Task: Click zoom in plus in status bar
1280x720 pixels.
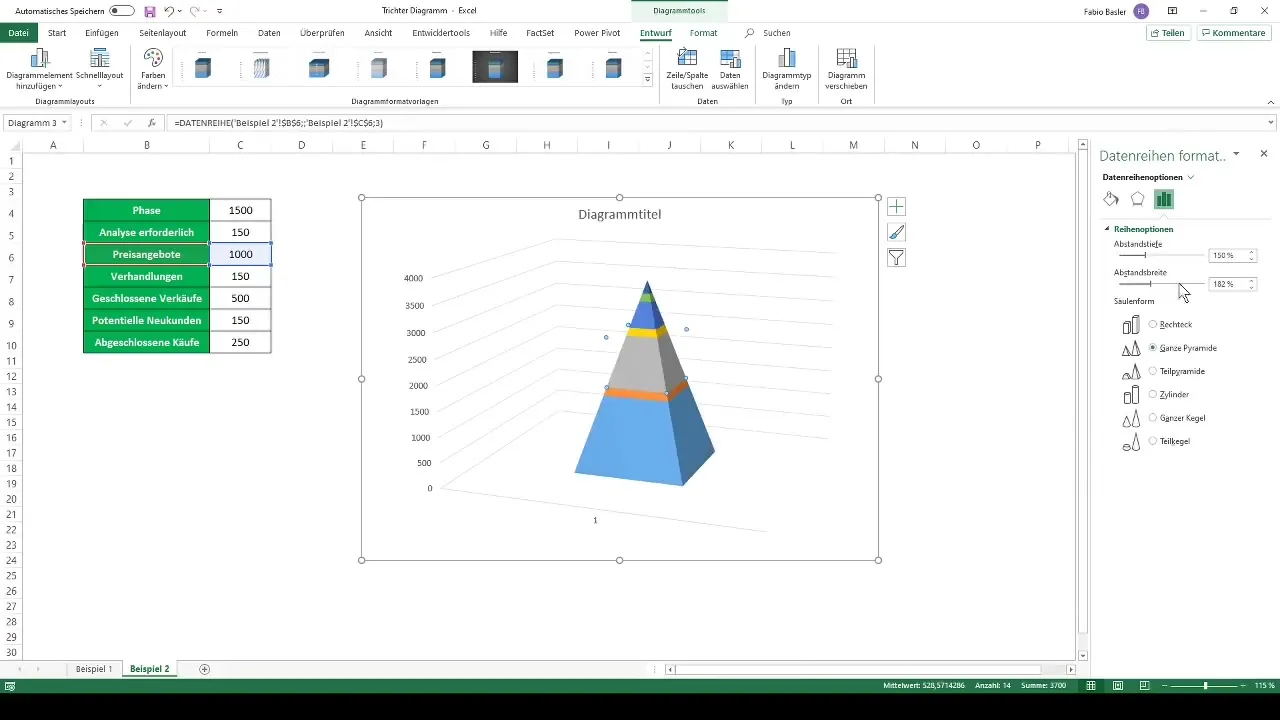Action: click(1243, 685)
